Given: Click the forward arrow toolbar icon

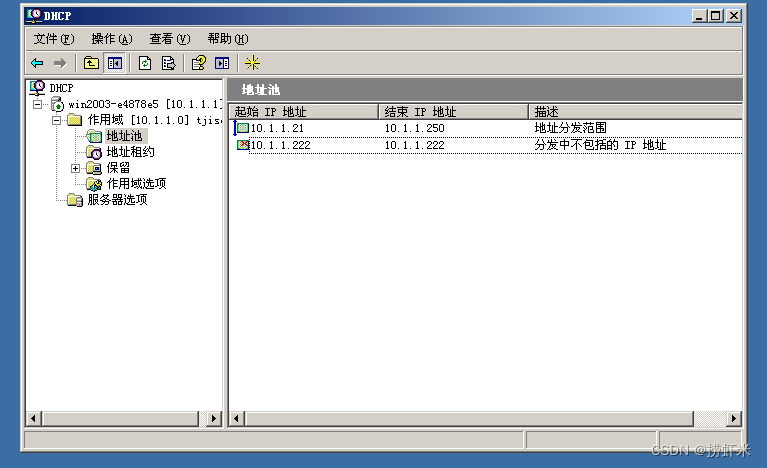Looking at the screenshot, I should coord(60,63).
